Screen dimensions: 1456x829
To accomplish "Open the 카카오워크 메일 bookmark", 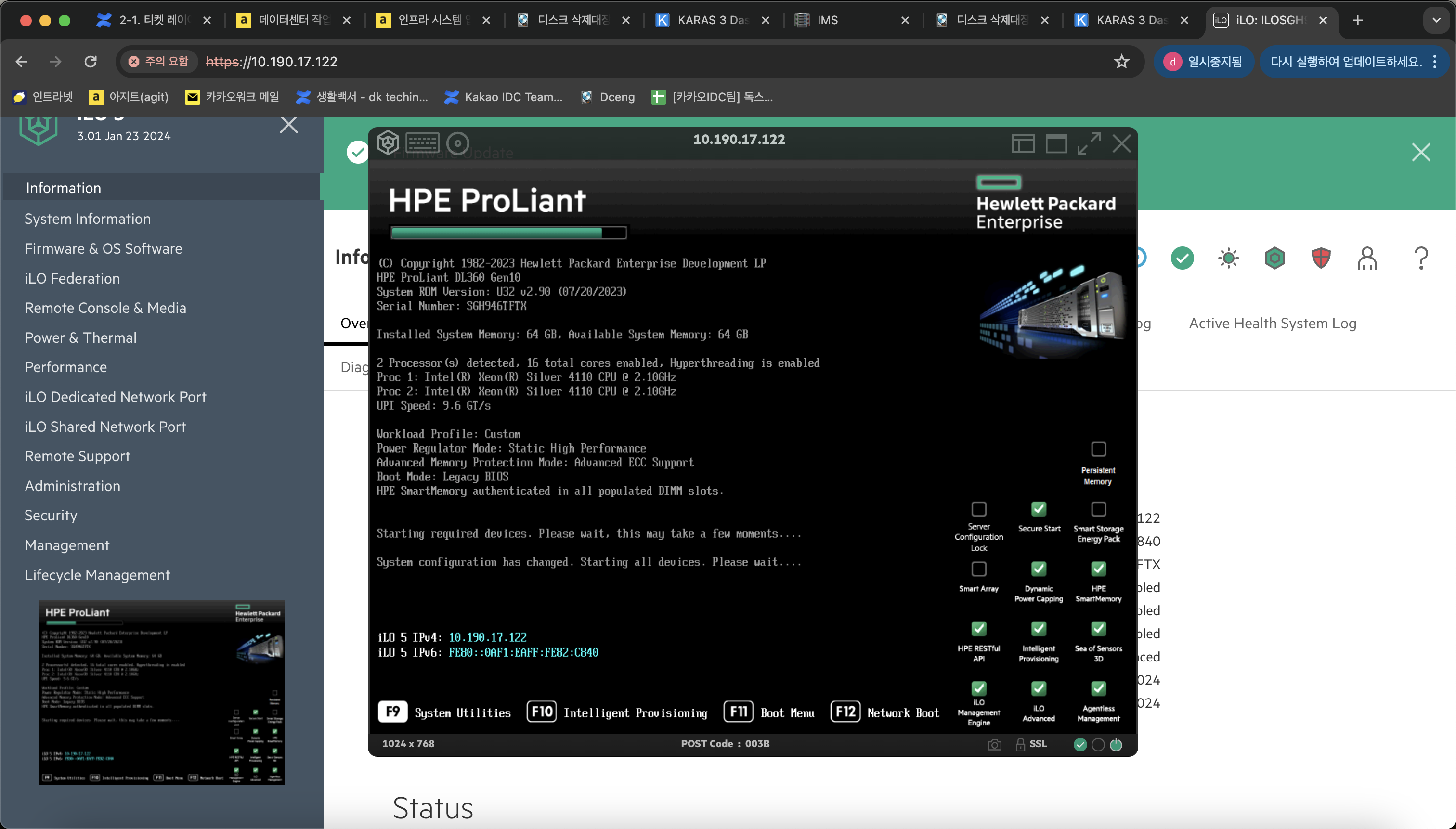I will [233, 97].
